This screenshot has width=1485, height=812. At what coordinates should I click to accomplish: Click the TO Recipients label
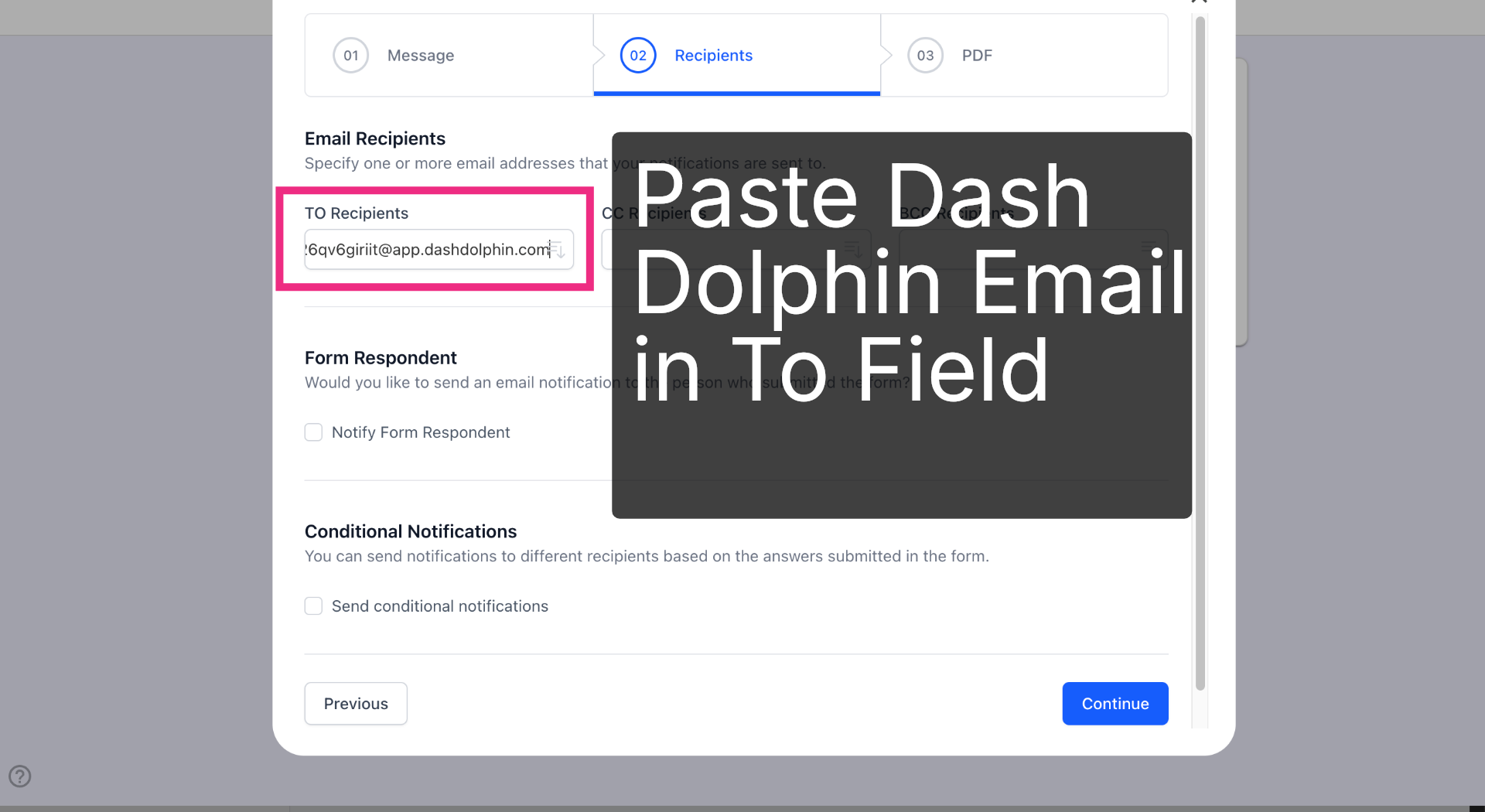[x=357, y=213]
